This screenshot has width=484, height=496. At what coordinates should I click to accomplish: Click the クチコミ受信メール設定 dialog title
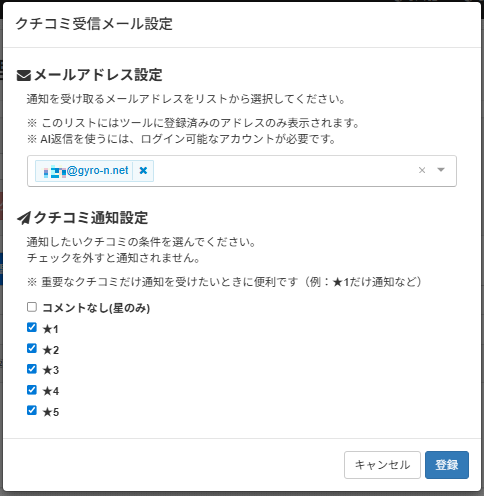(94, 24)
